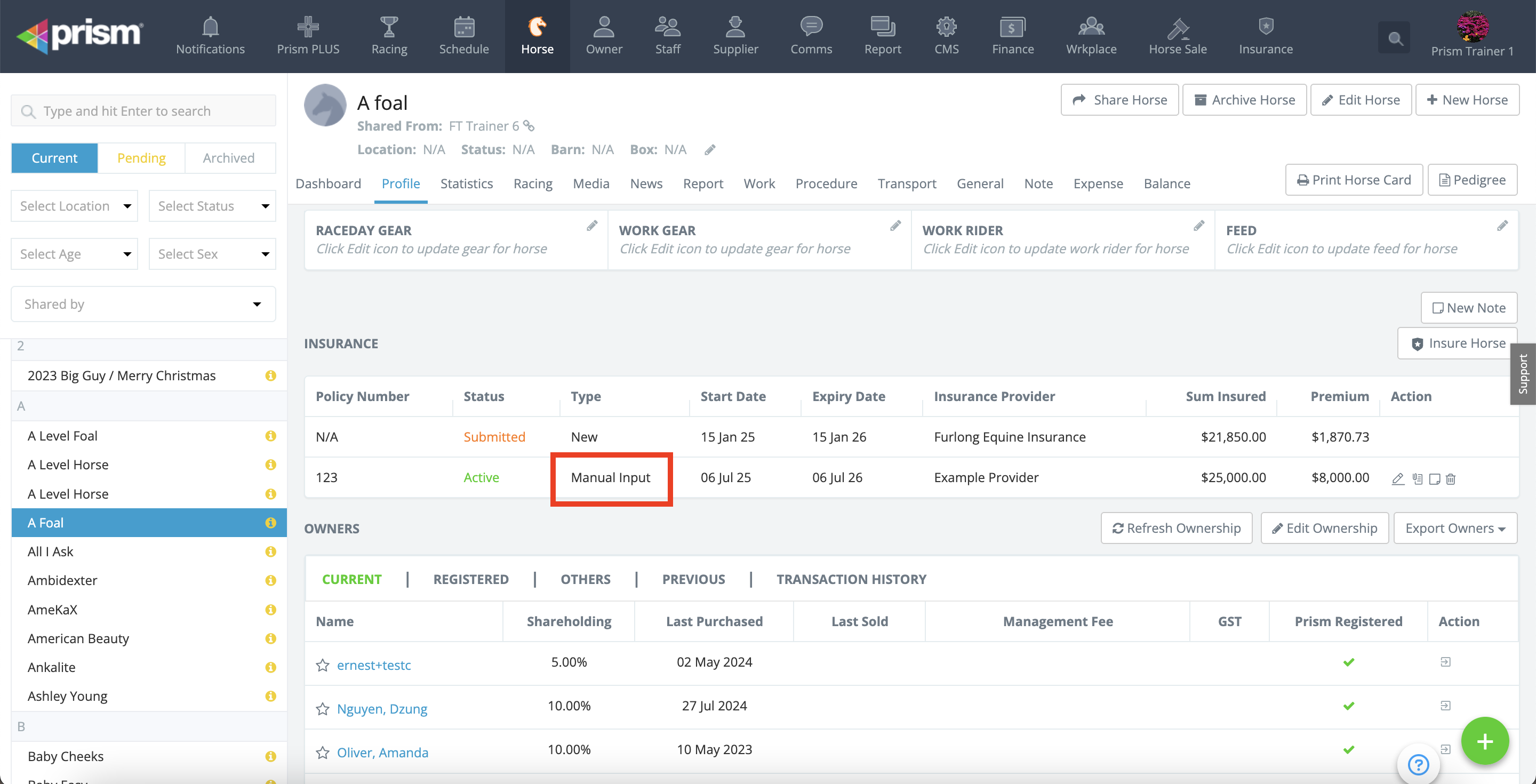Click the horse search input field
The width and height of the screenshot is (1536, 784).
click(143, 111)
